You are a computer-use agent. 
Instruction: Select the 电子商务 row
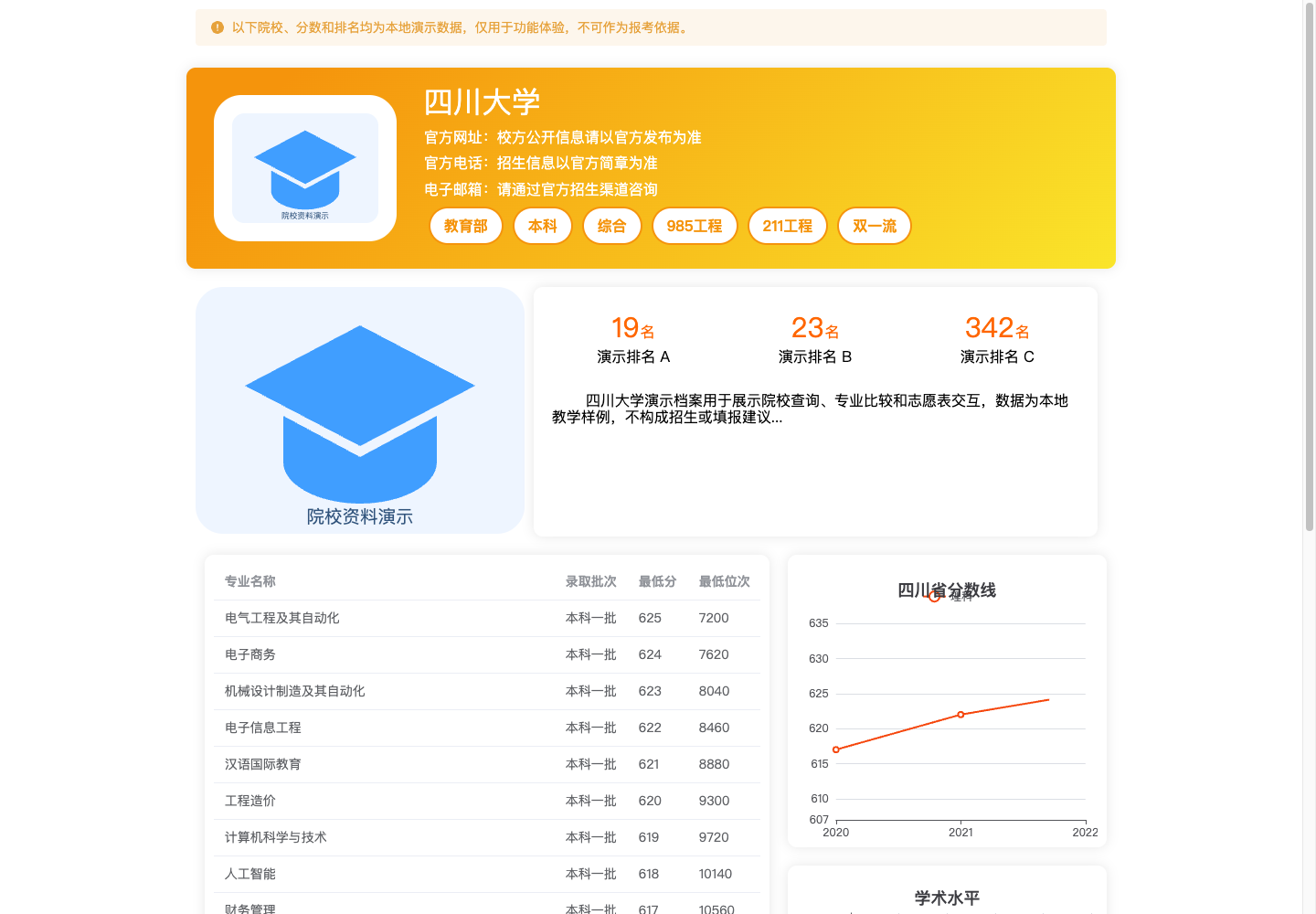pyautogui.click(x=487, y=654)
